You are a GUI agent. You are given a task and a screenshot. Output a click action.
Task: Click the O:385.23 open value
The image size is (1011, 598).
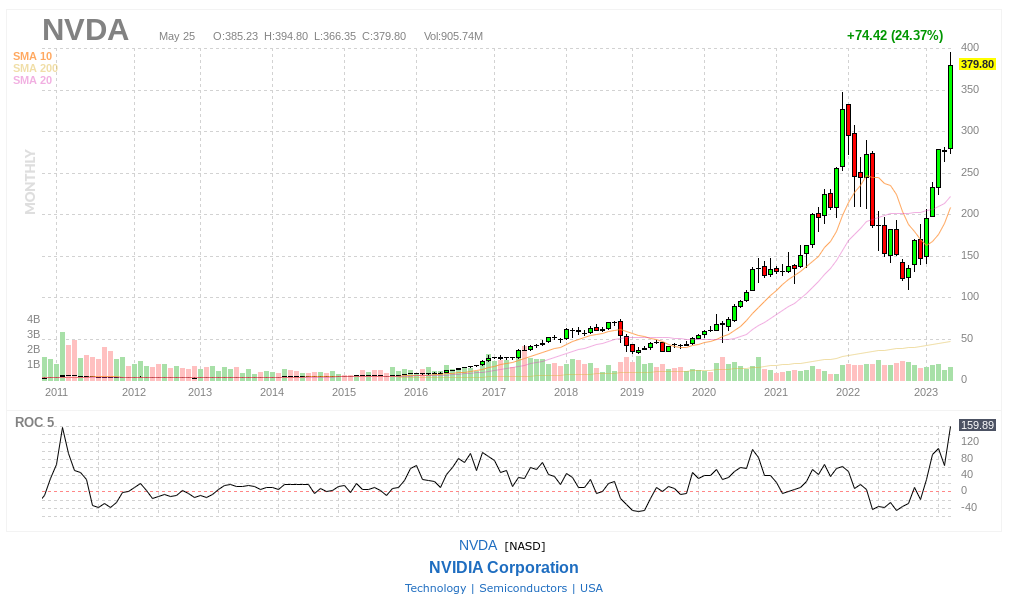pyautogui.click(x=235, y=36)
